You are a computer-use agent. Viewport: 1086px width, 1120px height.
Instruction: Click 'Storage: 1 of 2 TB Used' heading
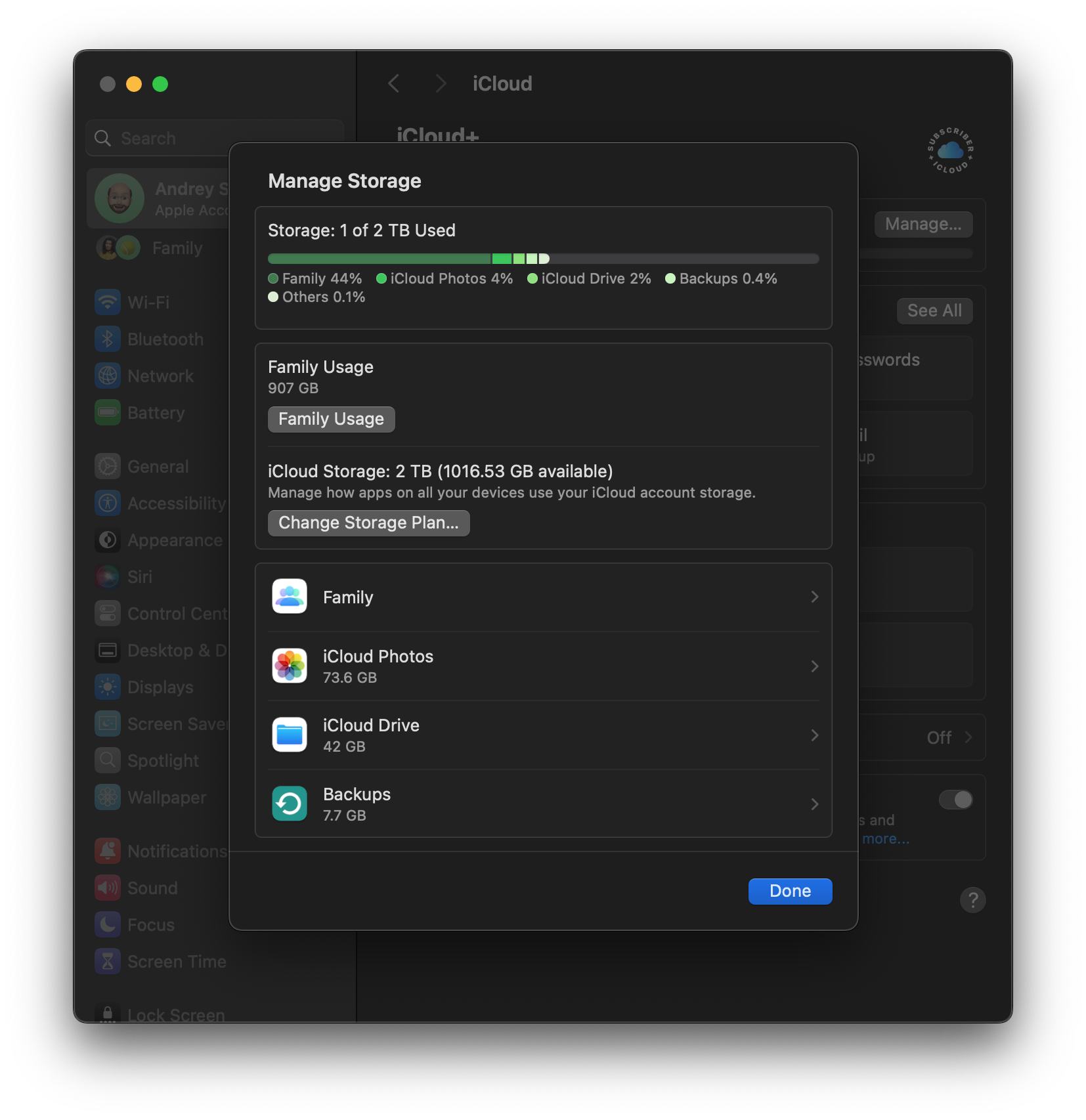point(361,230)
